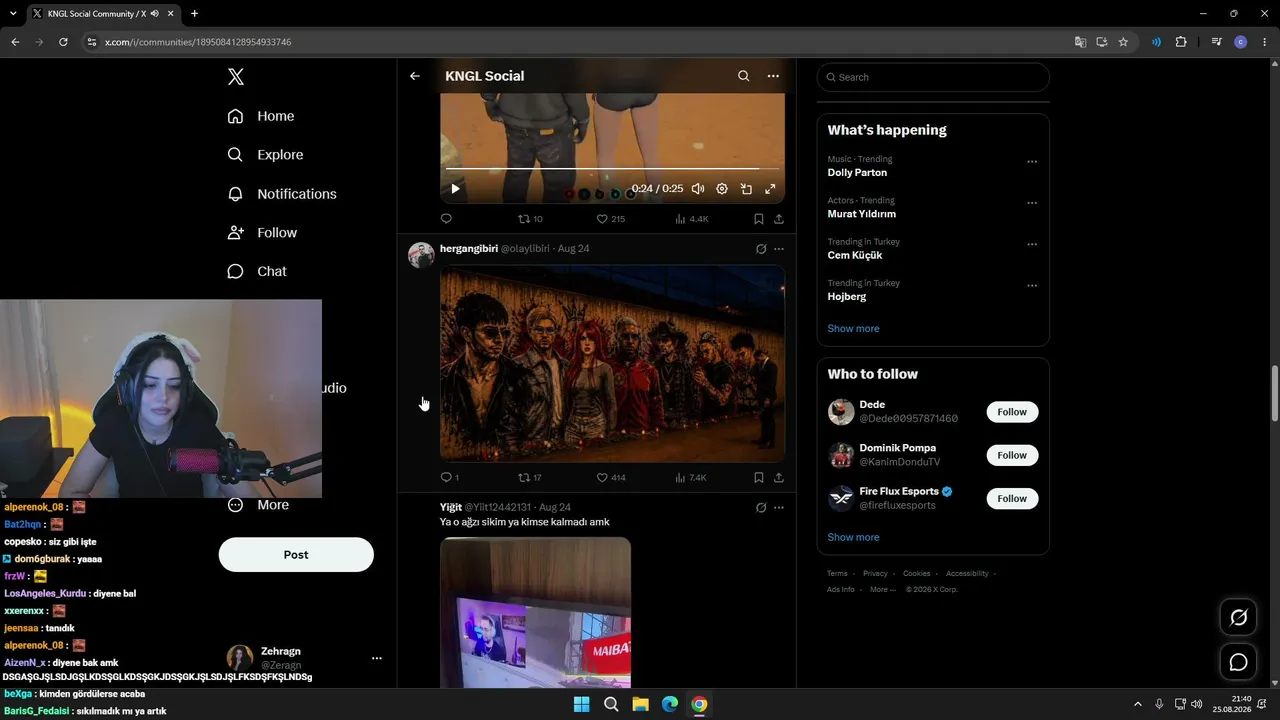Open the mural image in hergangibiri's post

click(612, 363)
